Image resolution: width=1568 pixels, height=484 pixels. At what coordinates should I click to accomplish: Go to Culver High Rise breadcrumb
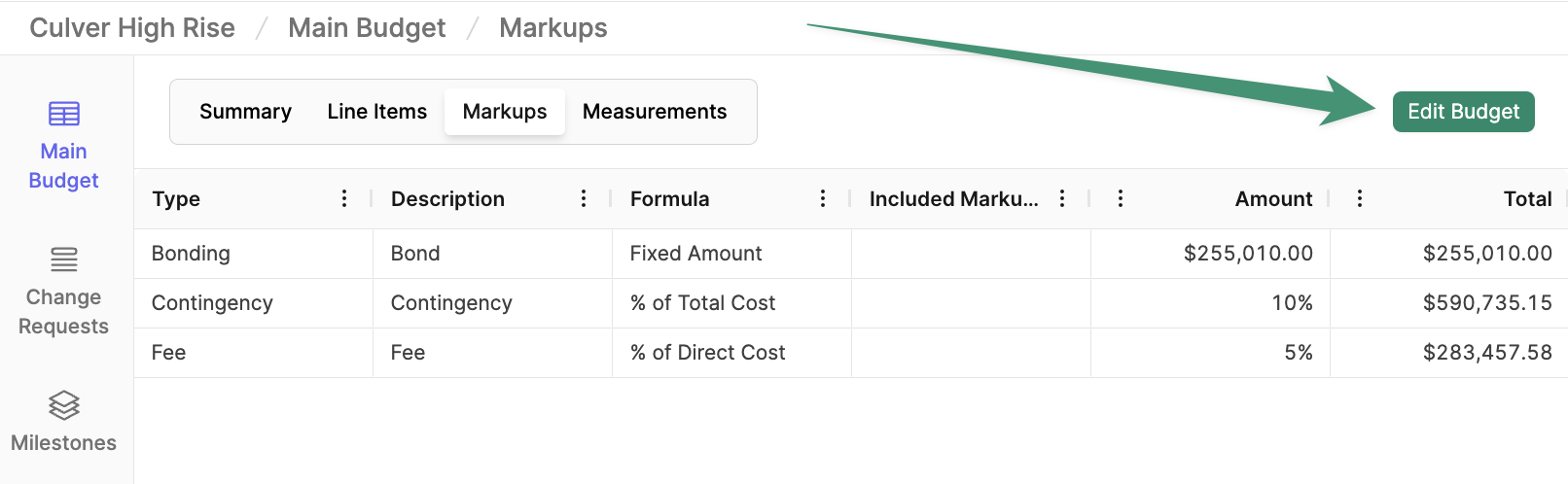click(x=132, y=28)
